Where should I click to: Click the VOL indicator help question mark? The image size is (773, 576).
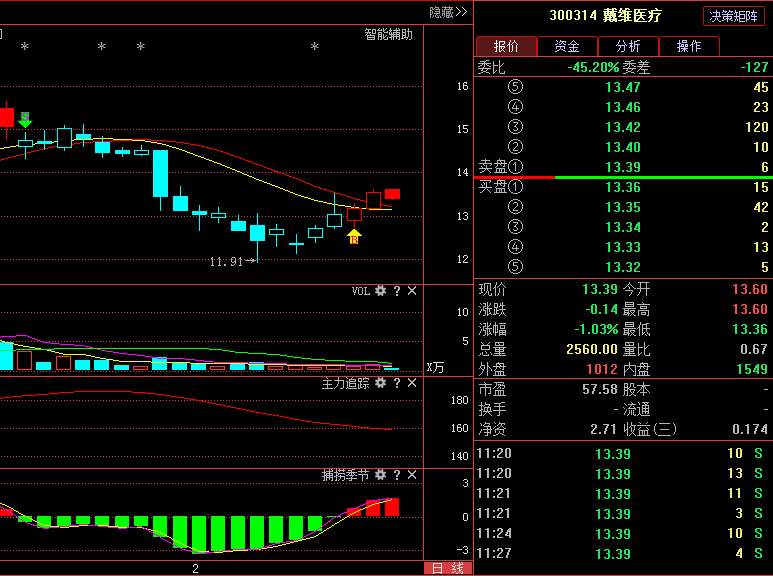click(x=396, y=291)
